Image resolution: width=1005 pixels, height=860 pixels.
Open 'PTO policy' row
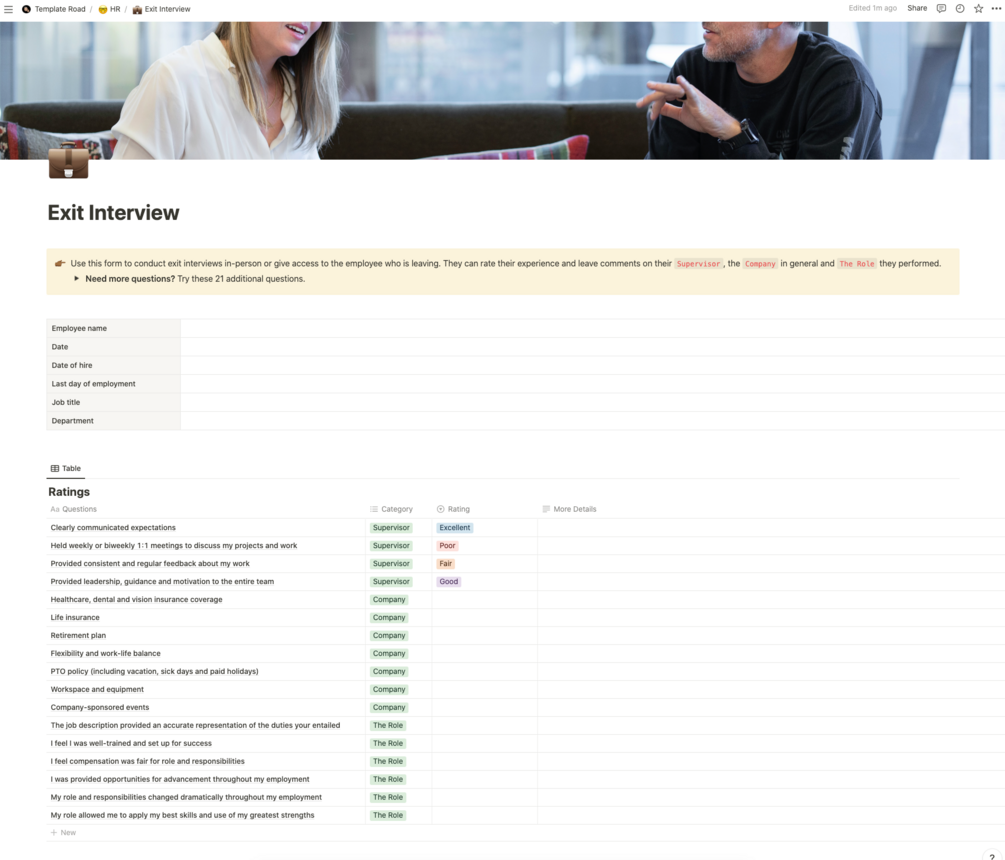(154, 671)
